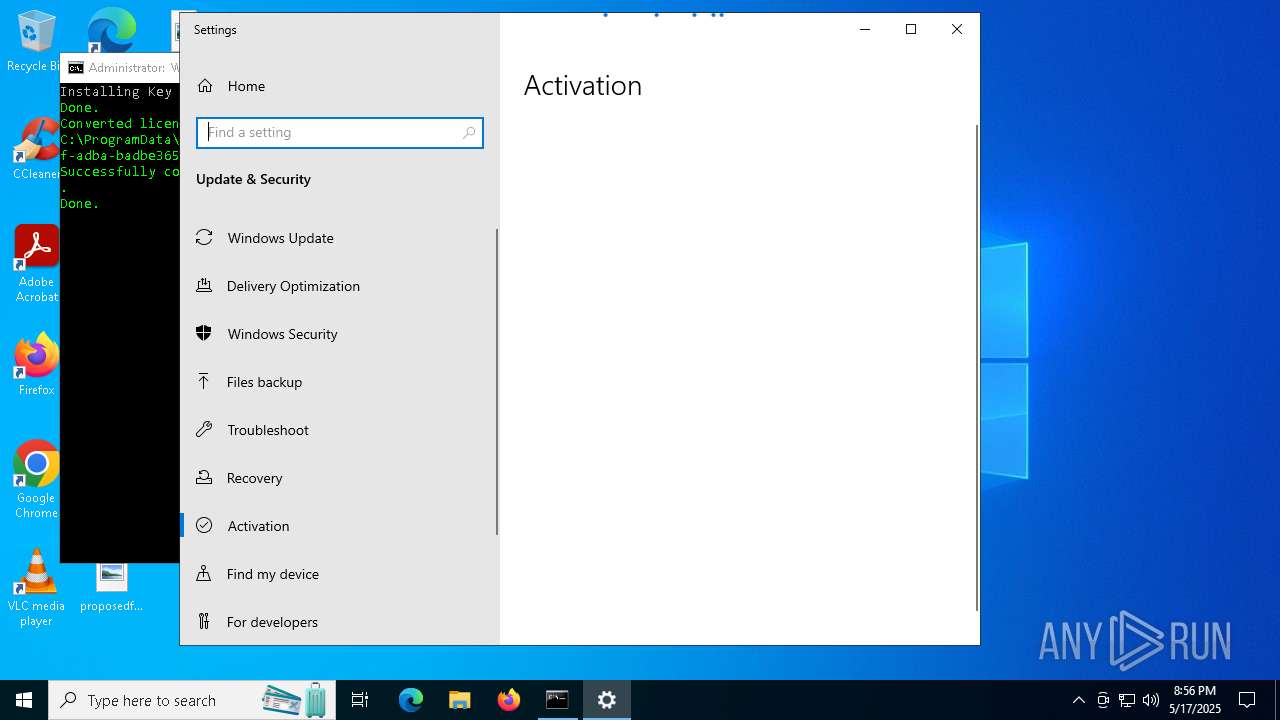Open Task View from the taskbar

coord(360,700)
